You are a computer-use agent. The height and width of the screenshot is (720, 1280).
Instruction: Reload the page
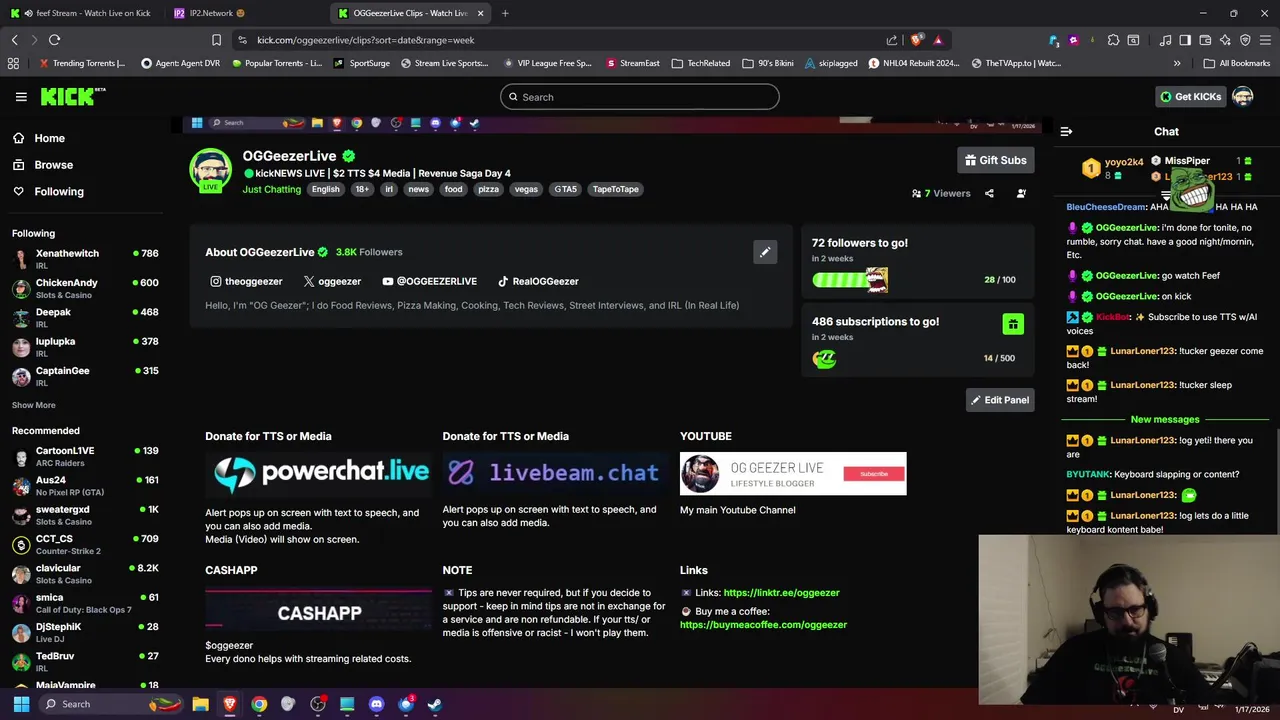point(54,40)
